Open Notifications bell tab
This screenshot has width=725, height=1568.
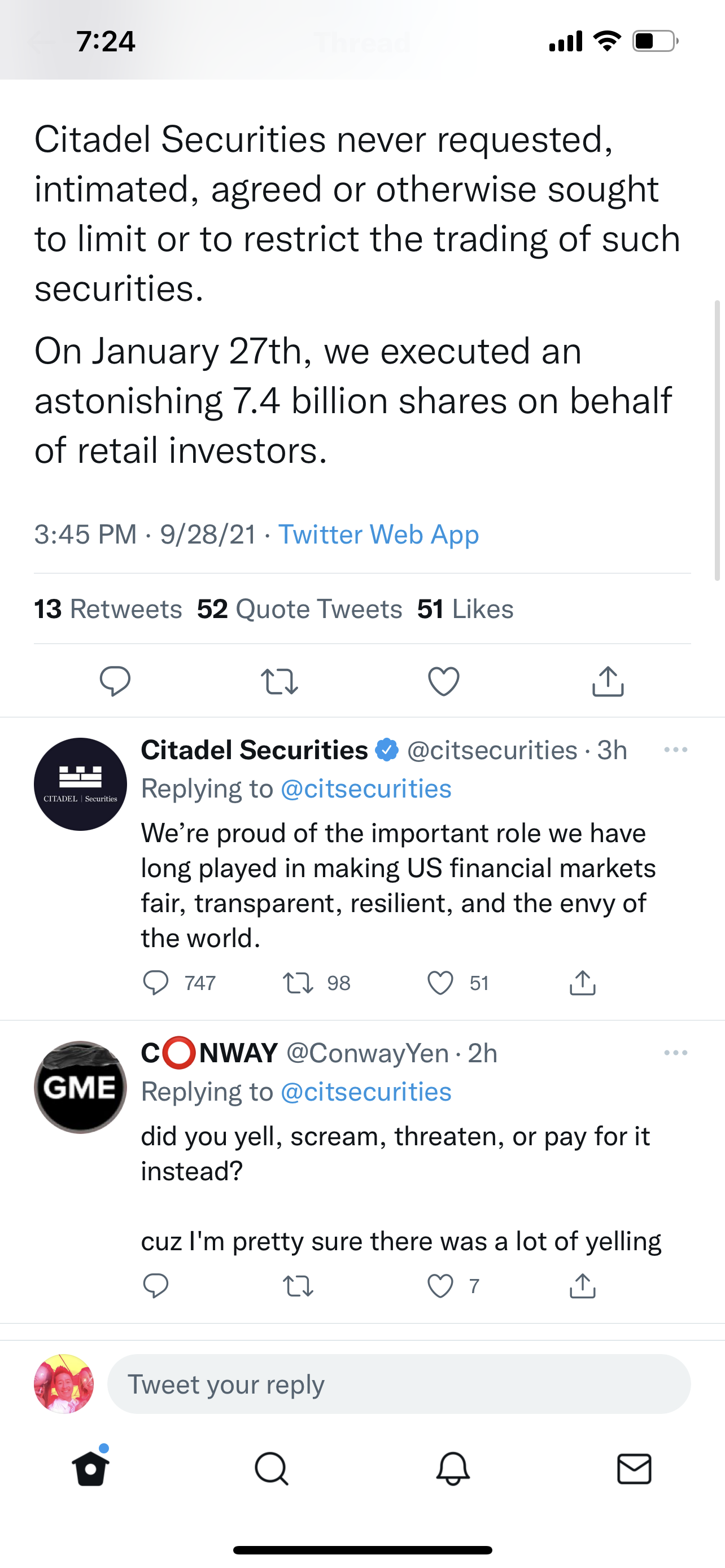click(453, 1469)
